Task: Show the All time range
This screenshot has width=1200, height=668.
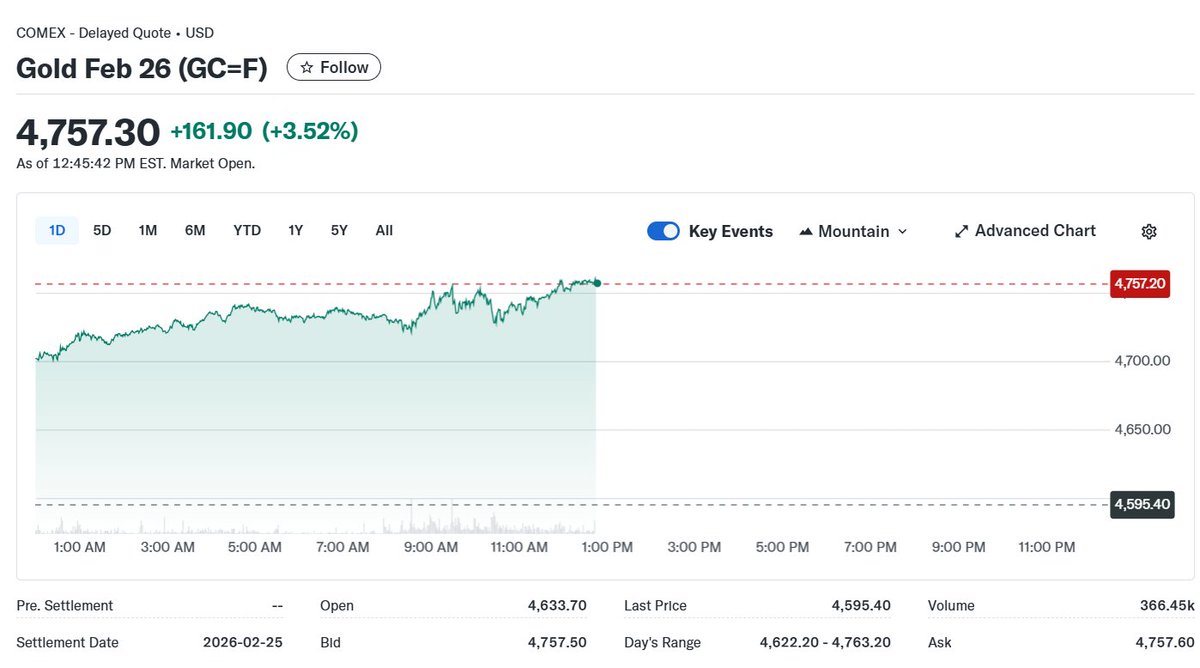Action: coord(384,230)
